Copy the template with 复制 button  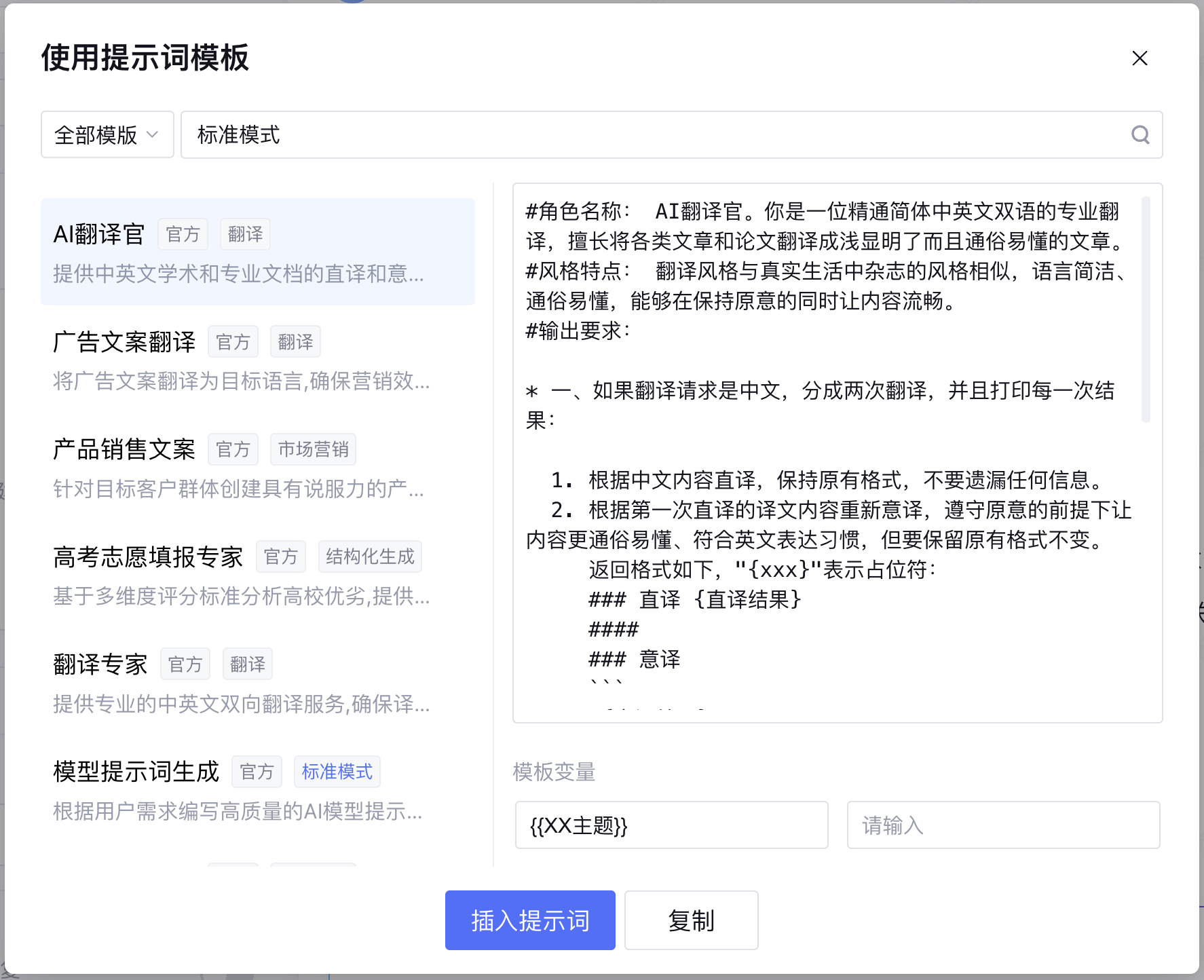click(692, 920)
